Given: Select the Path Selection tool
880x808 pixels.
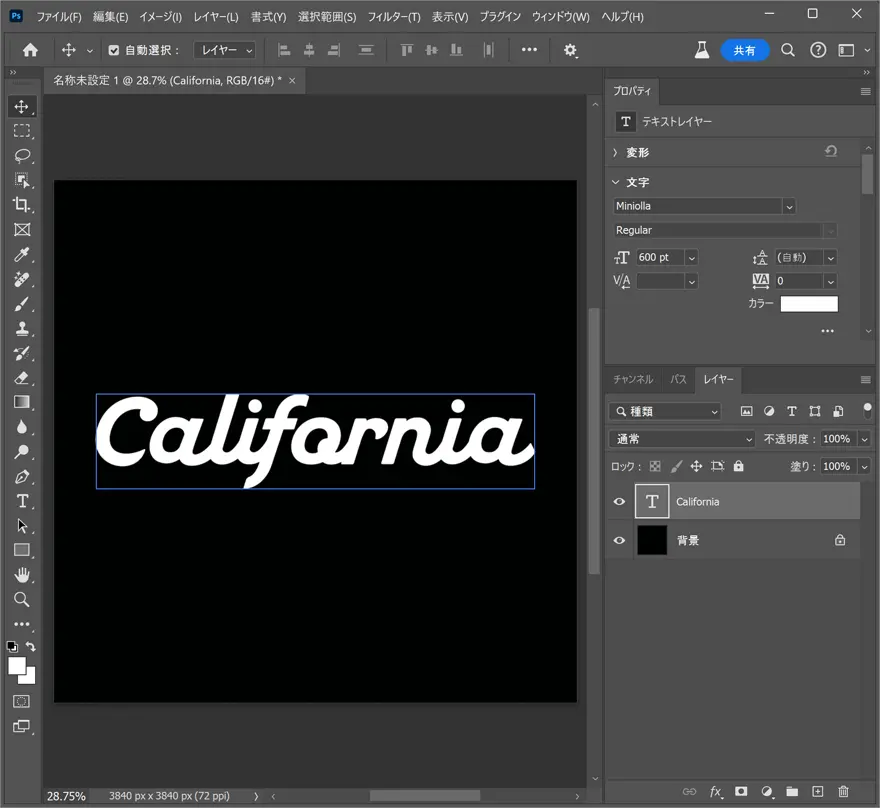Looking at the screenshot, I should pos(22,526).
